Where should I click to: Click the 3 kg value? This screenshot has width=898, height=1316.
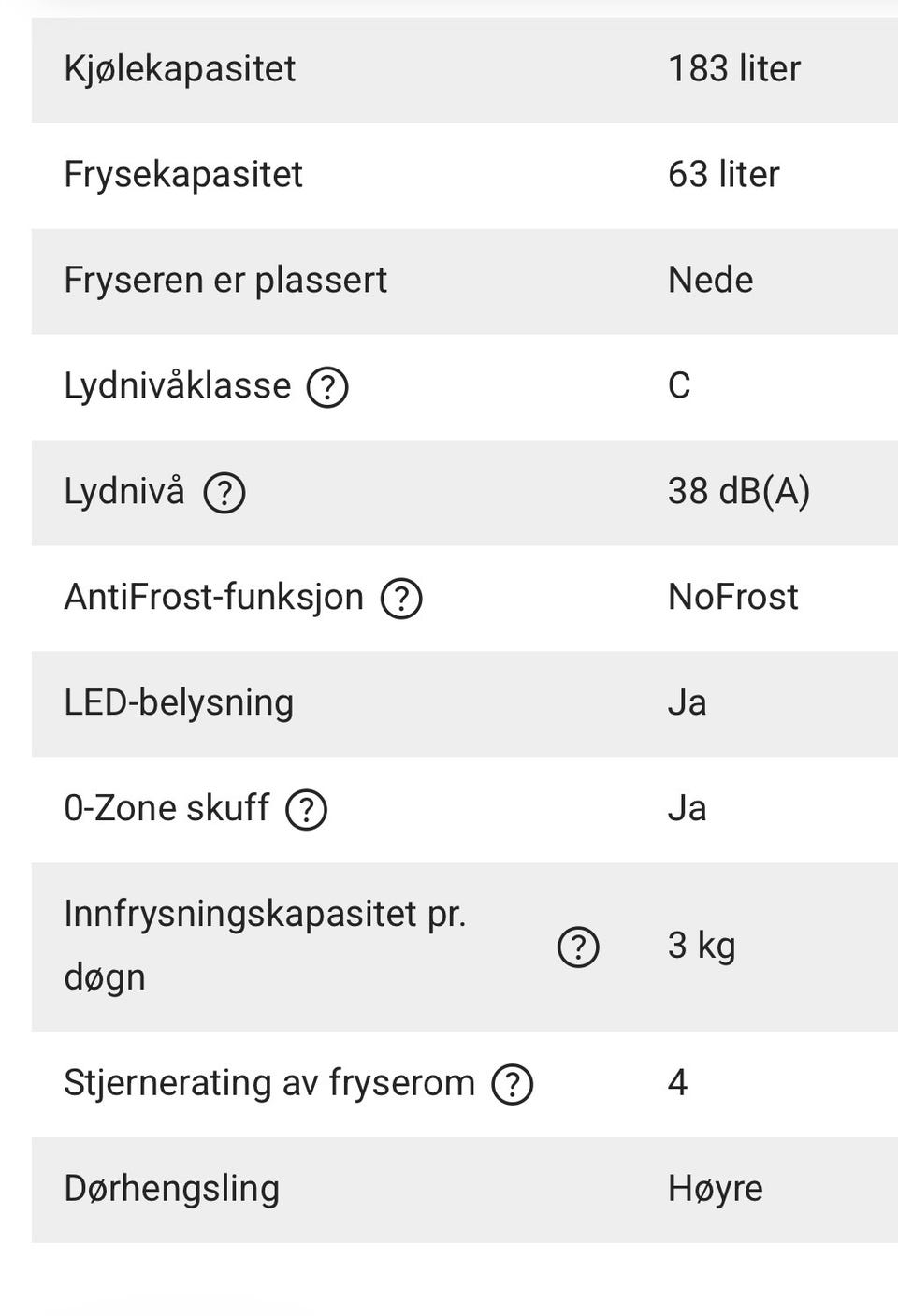pyautogui.click(x=702, y=947)
